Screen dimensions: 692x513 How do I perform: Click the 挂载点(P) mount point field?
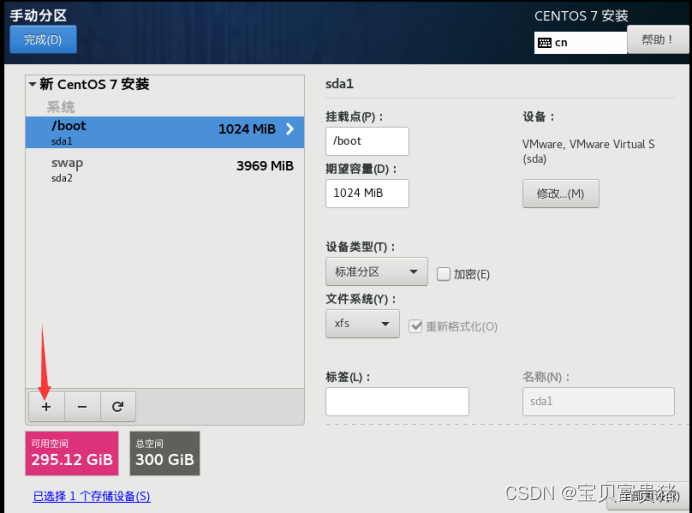coord(367,141)
